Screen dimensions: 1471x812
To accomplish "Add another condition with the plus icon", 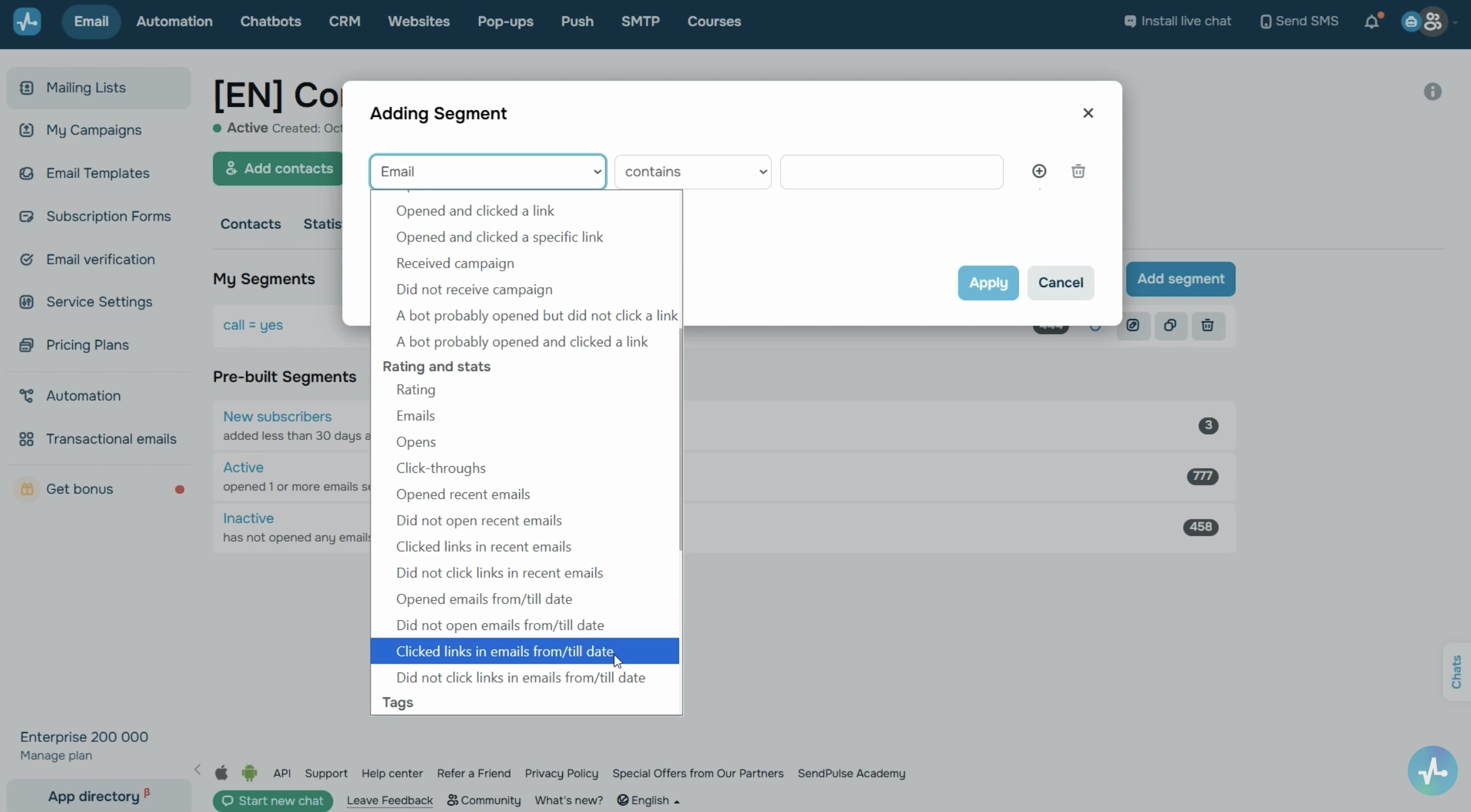I will click(1039, 171).
